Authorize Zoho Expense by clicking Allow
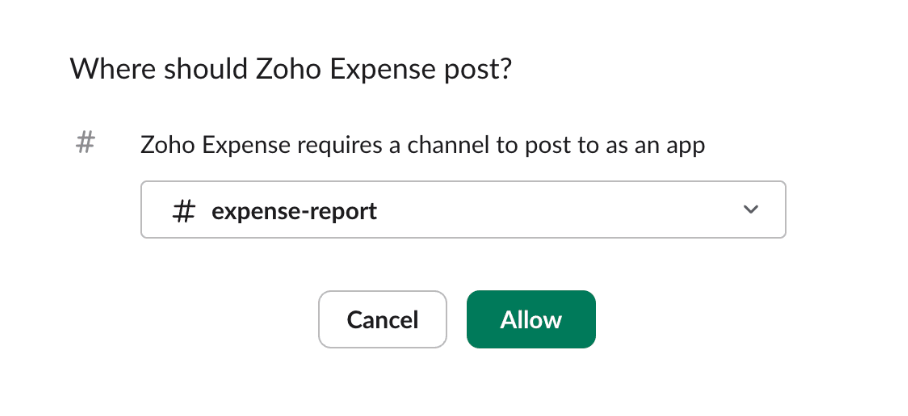 pyautogui.click(x=531, y=320)
